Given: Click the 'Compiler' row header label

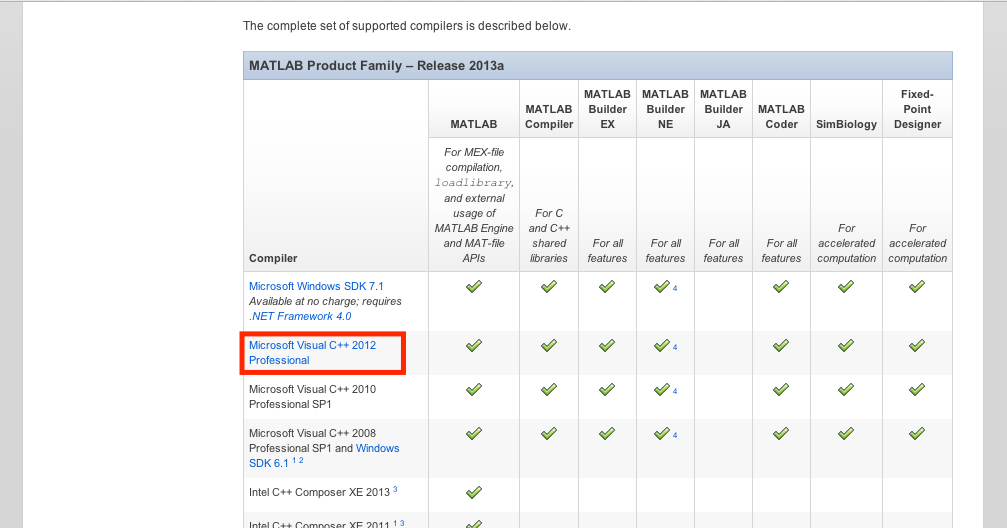Looking at the screenshot, I should tap(273, 258).
